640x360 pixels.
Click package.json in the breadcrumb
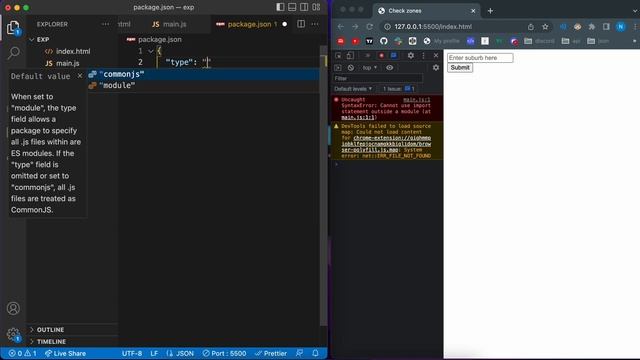pos(160,40)
